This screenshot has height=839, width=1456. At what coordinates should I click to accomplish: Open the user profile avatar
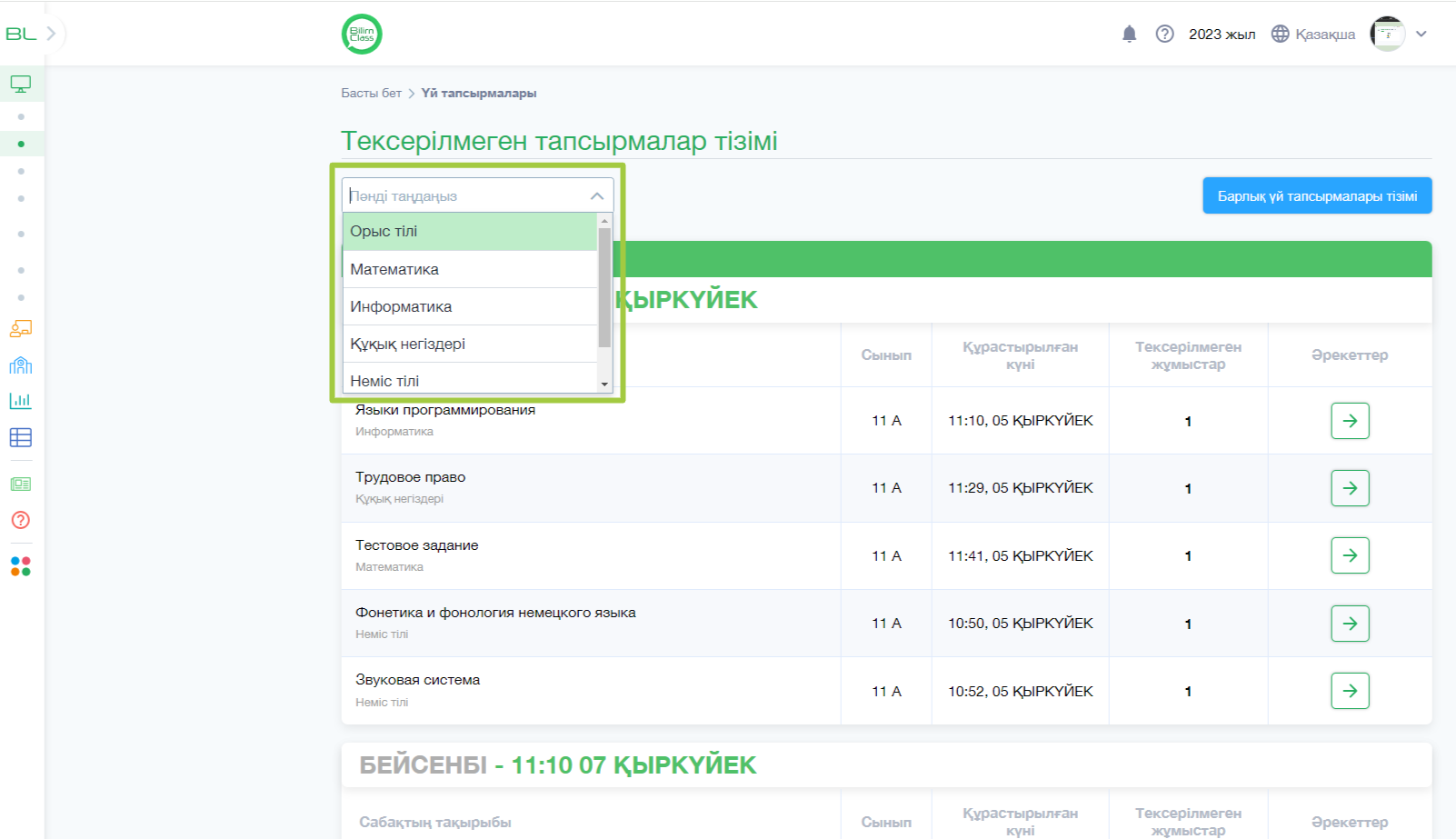click(1388, 35)
